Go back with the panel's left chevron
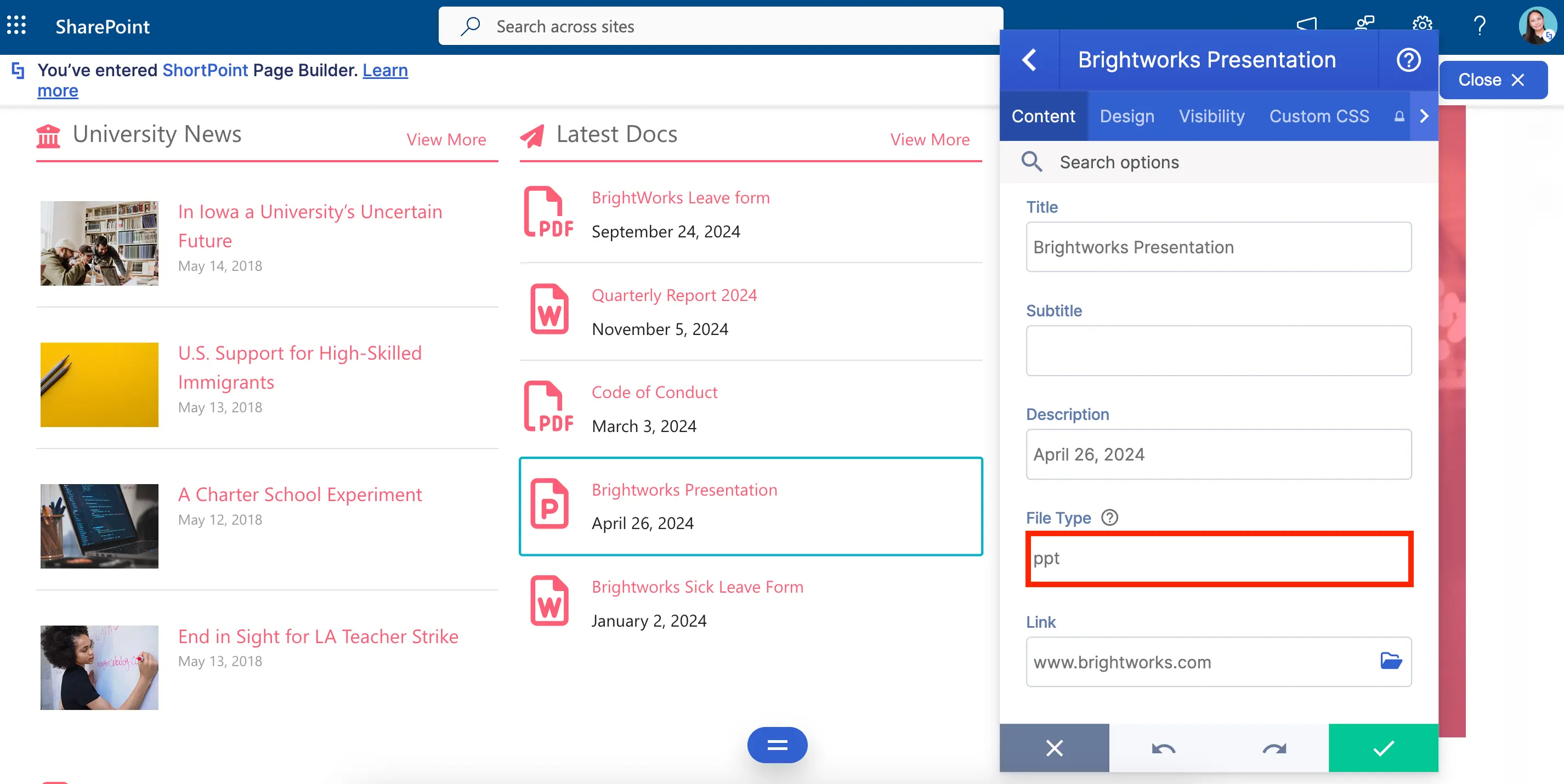 coord(1029,59)
